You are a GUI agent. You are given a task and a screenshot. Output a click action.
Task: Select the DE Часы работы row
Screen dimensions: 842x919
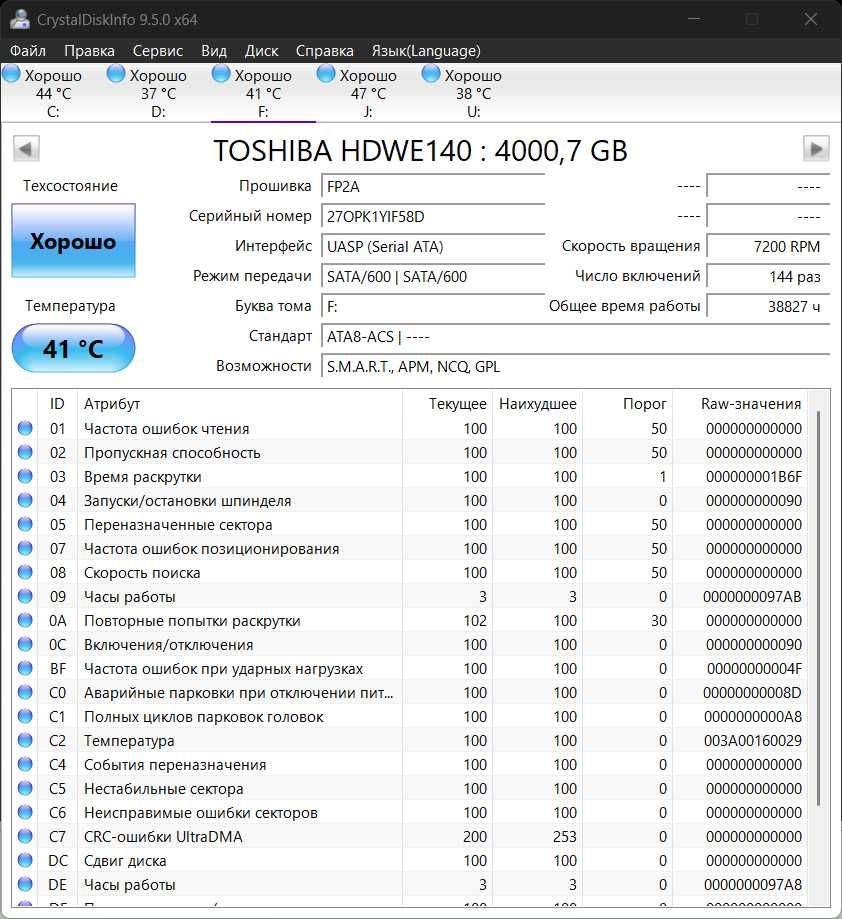pyautogui.click(x=410, y=884)
